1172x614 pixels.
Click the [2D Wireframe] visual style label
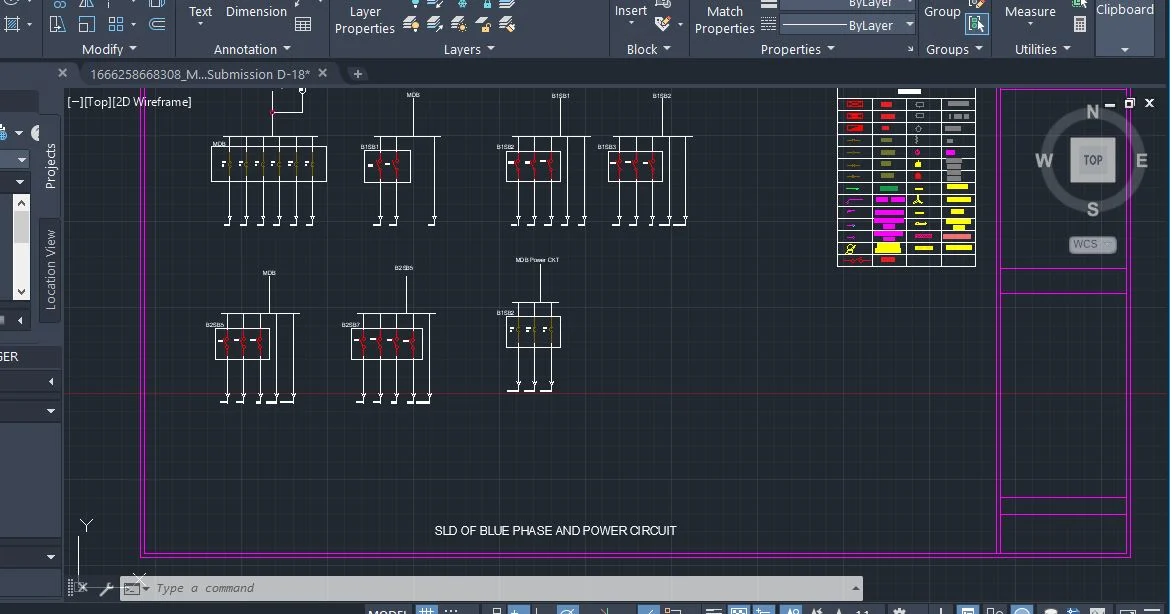[x=152, y=102]
